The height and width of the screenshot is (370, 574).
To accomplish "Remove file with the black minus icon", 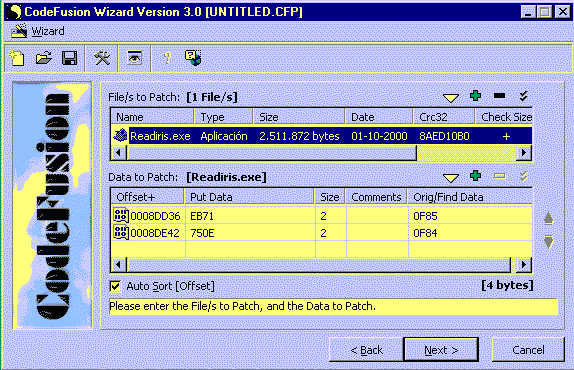I will click(499, 96).
